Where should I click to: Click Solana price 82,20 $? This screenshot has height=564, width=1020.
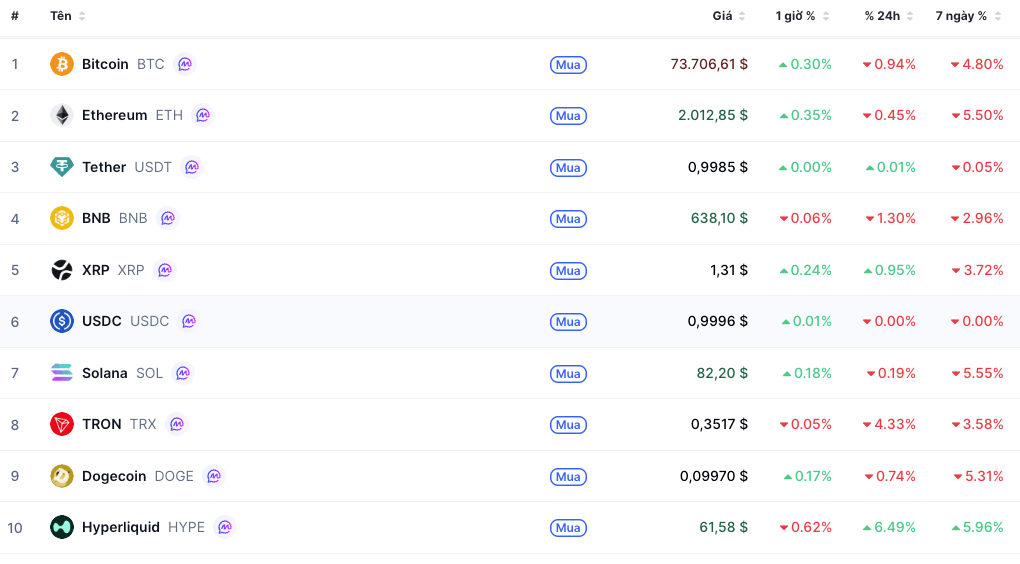point(722,373)
